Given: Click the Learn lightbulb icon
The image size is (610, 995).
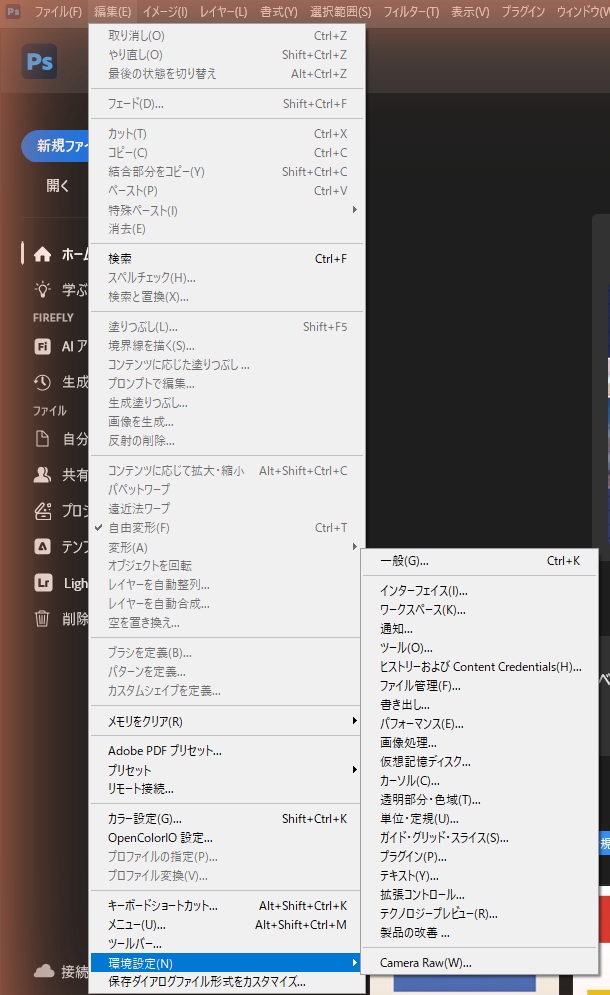Looking at the screenshot, I should (x=43, y=290).
